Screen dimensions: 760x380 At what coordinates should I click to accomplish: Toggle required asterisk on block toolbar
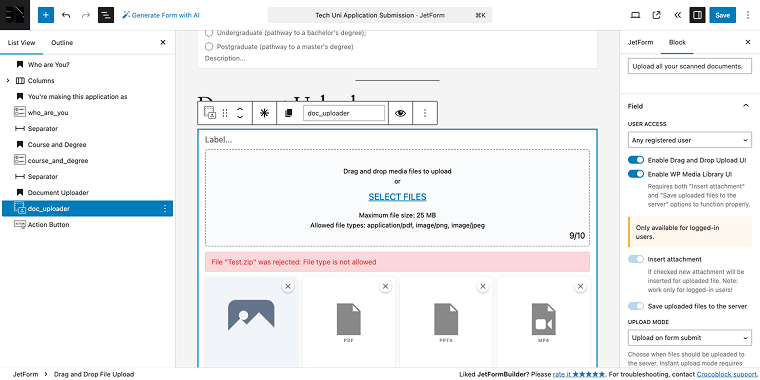pos(264,113)
